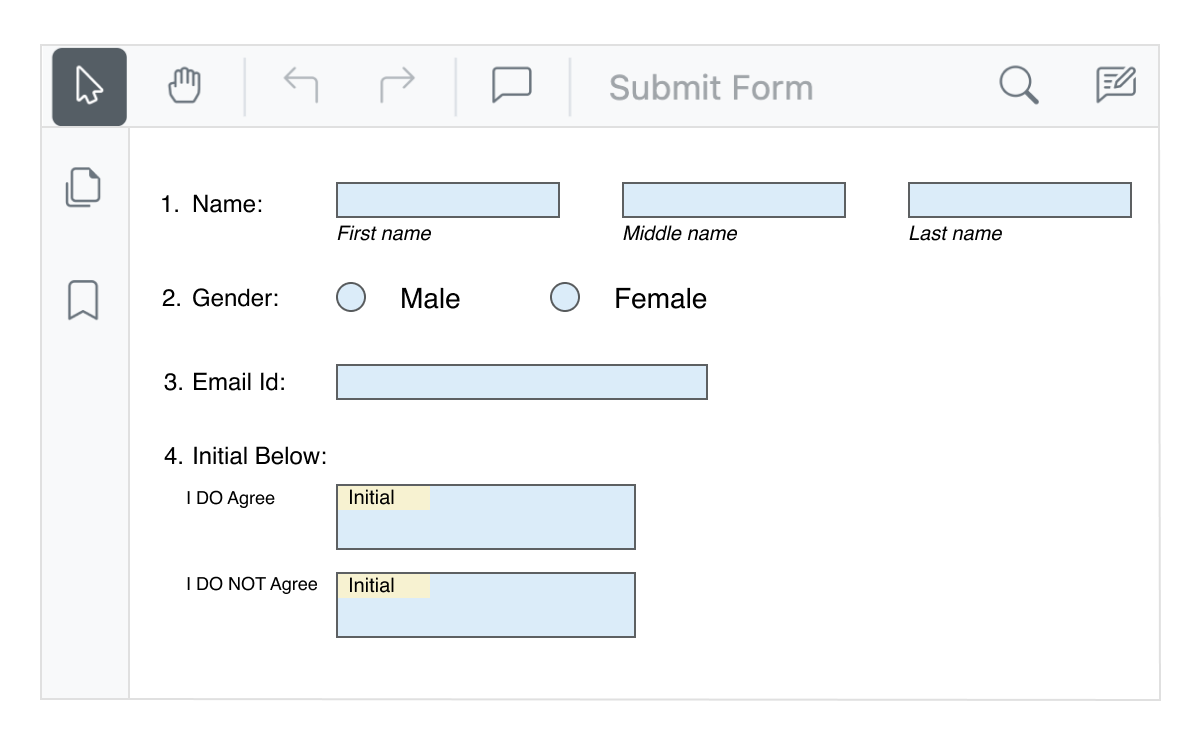The height and width of the screenshot is (740, 1200).
Task: Click the Email Id input field
Action: point(522,381)
